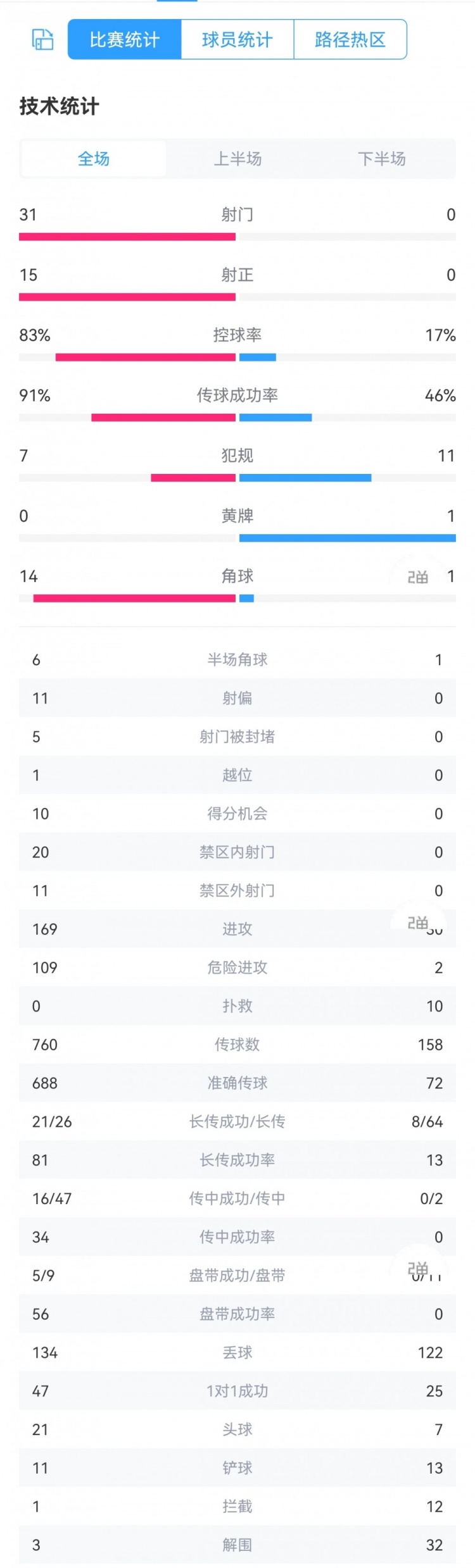The height and width of the screenshot is (1568, 475).
Task: Click the 黄牌 yellow cards row
Action: tap(237, 517)
